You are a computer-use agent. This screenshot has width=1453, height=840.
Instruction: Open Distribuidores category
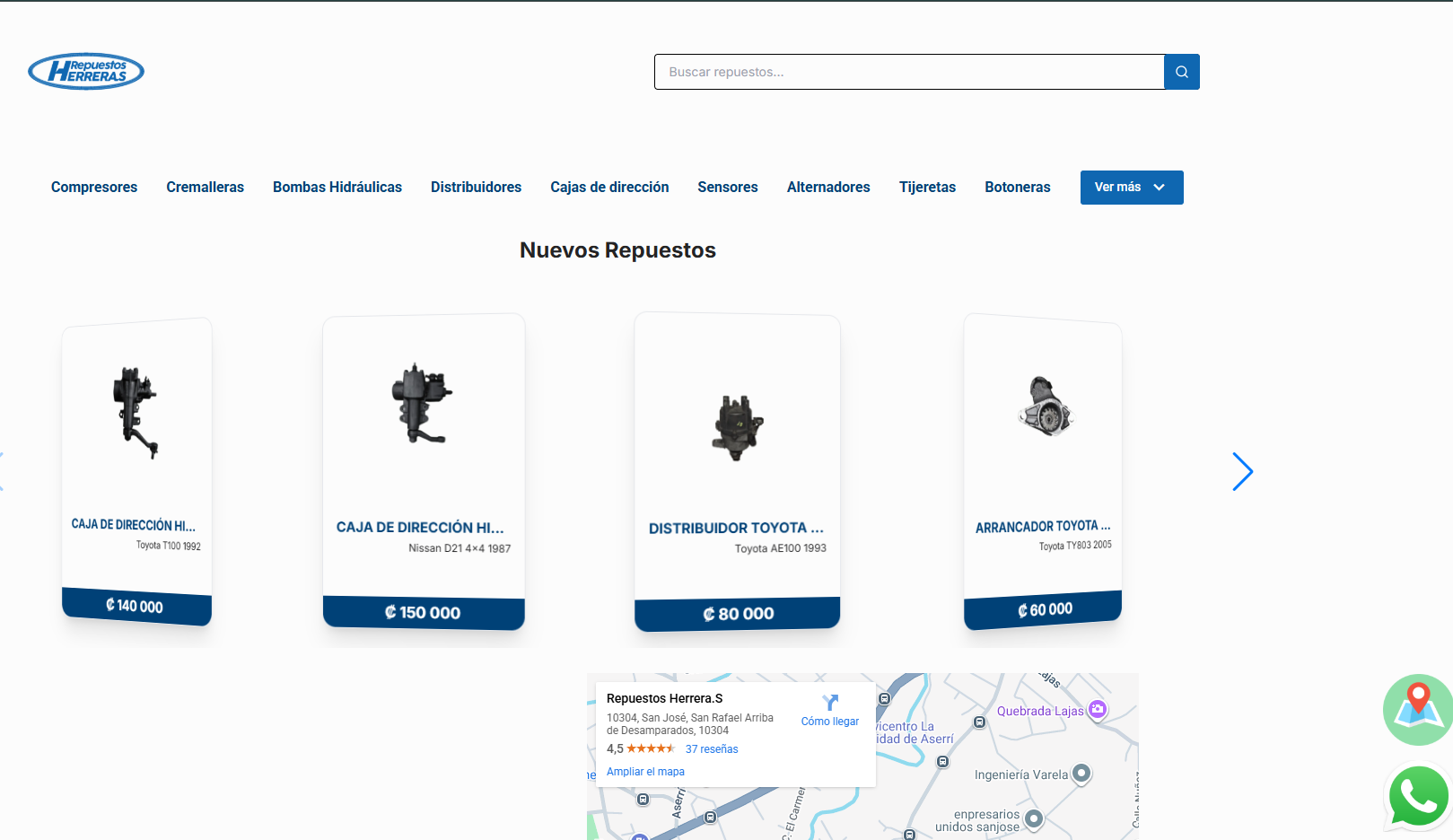click(476, 188)
